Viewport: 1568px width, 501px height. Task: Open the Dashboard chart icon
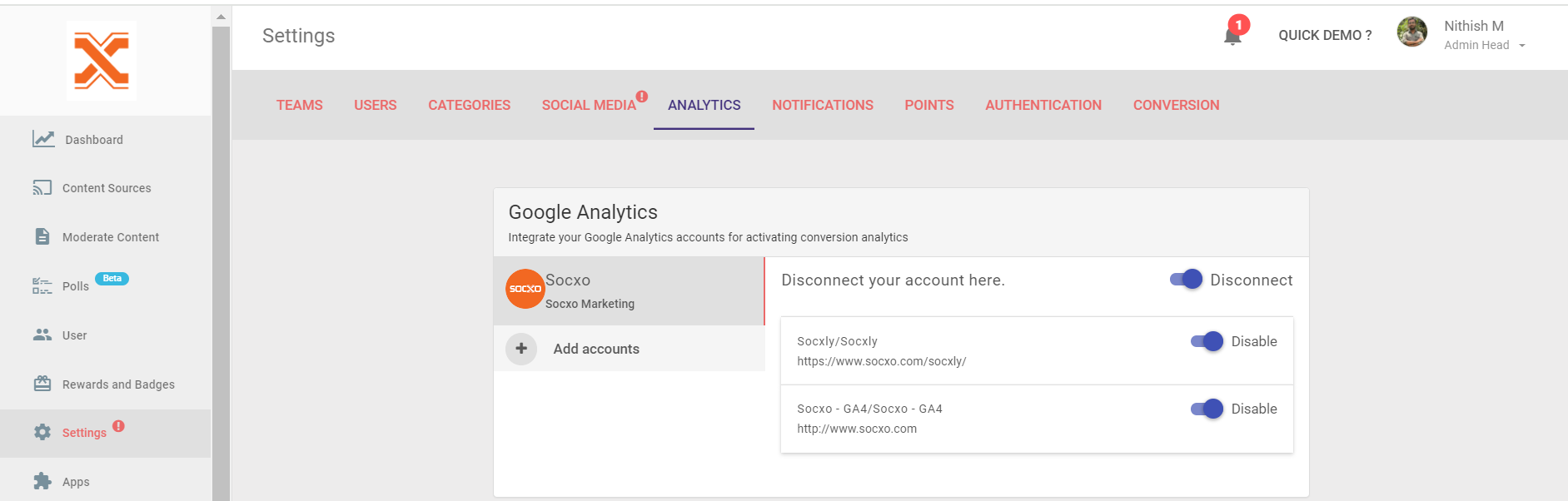point(43,139)
